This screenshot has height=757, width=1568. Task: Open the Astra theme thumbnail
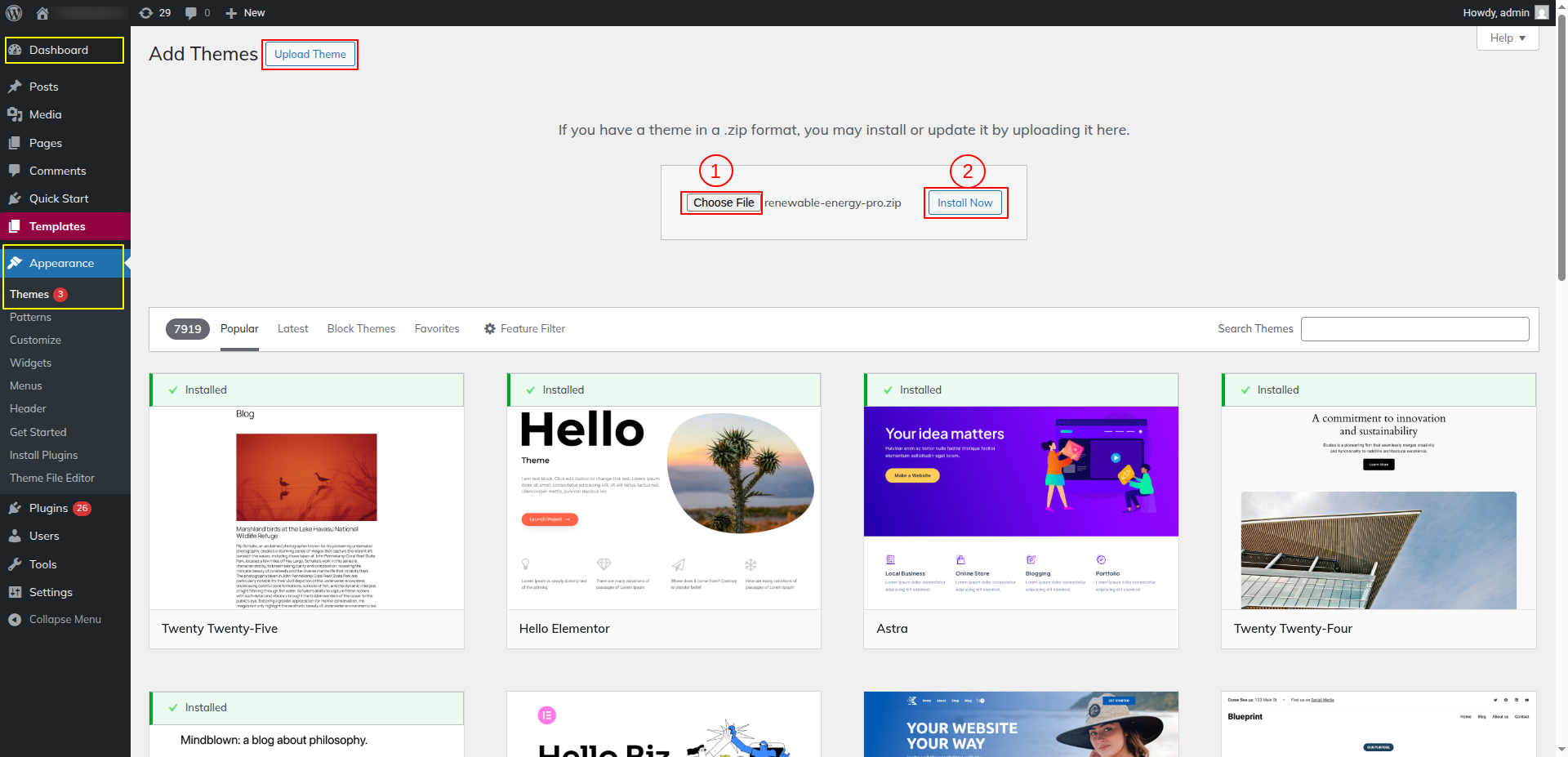pyautogui.click(x=1021, y=507)
